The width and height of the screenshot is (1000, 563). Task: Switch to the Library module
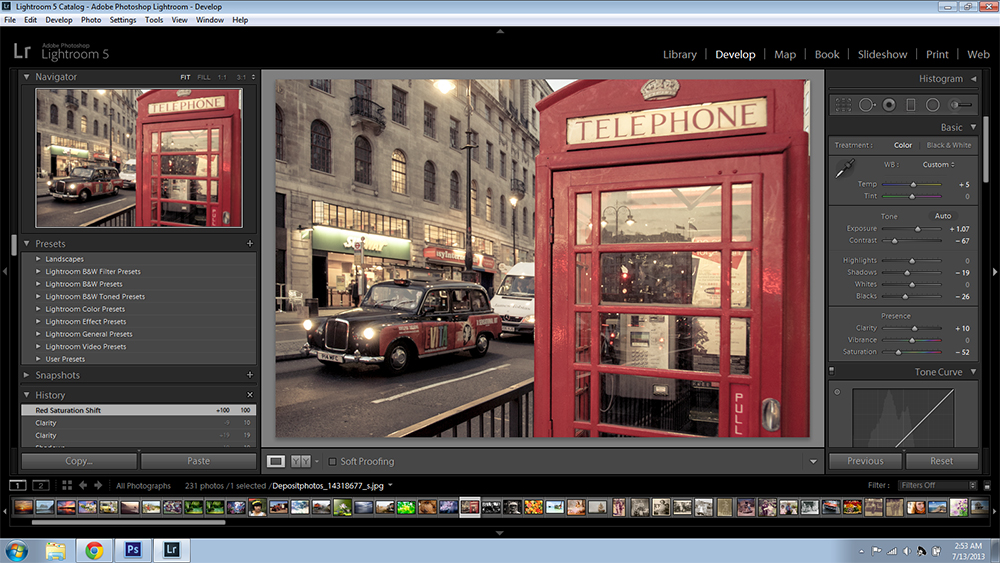coord(679,54)
